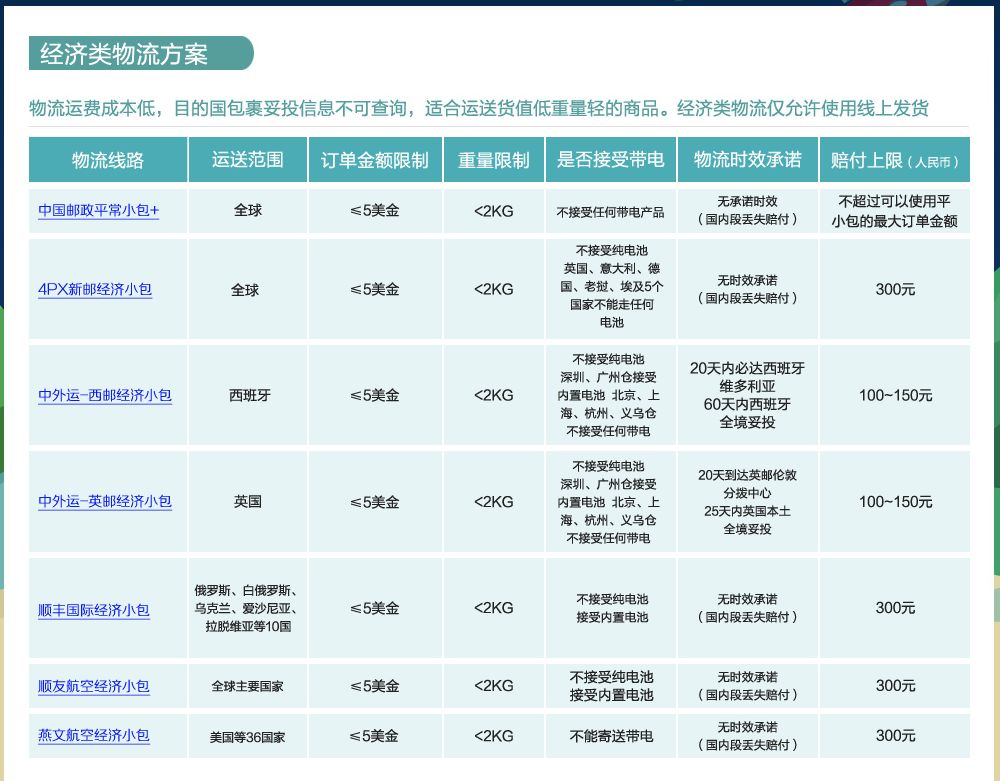Image resolution: width=1000 pixels, height=781 pixels.
Task: Click the 300元 cell in 顺丰国际 row
Action: point(895,608)
